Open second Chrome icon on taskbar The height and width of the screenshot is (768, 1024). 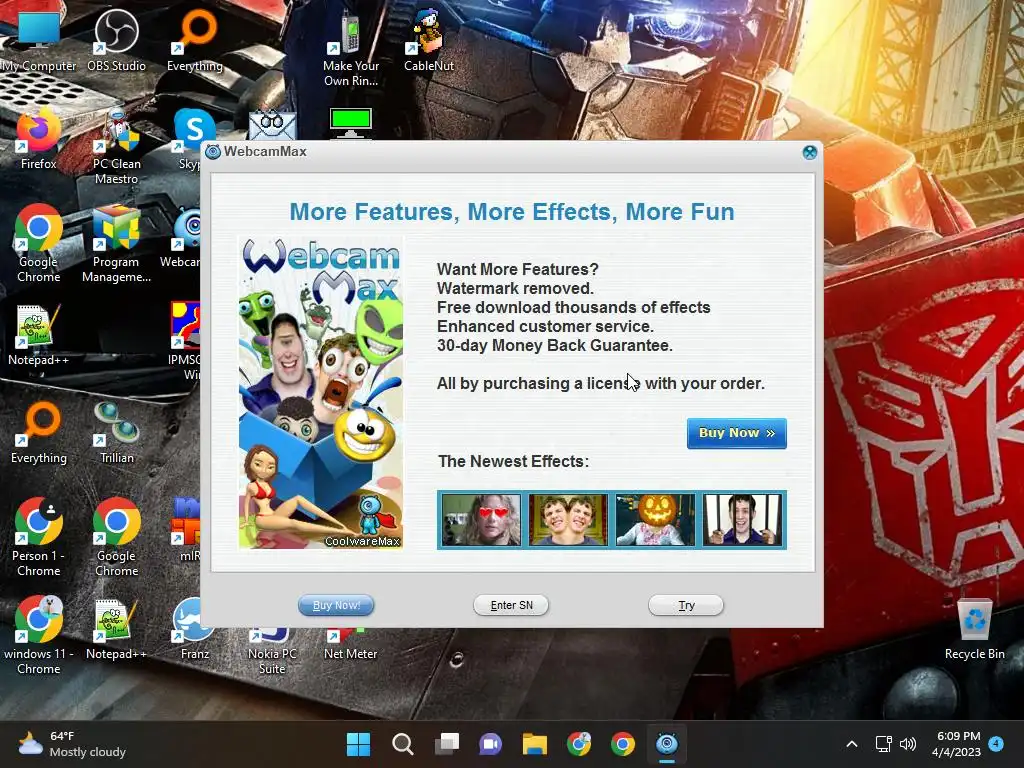[623, 744]
